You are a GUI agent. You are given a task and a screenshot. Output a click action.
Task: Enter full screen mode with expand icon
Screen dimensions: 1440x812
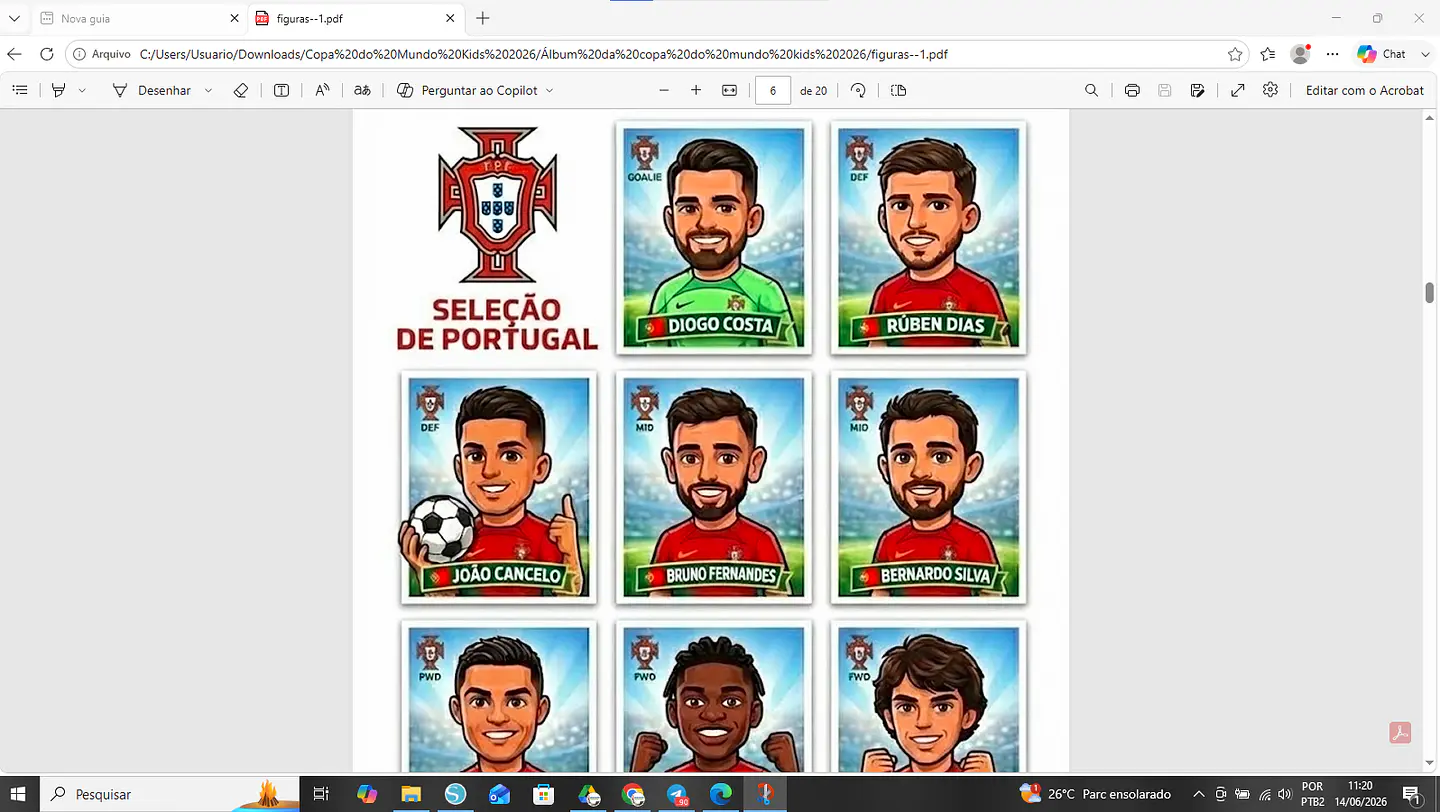click(1238, 90)
